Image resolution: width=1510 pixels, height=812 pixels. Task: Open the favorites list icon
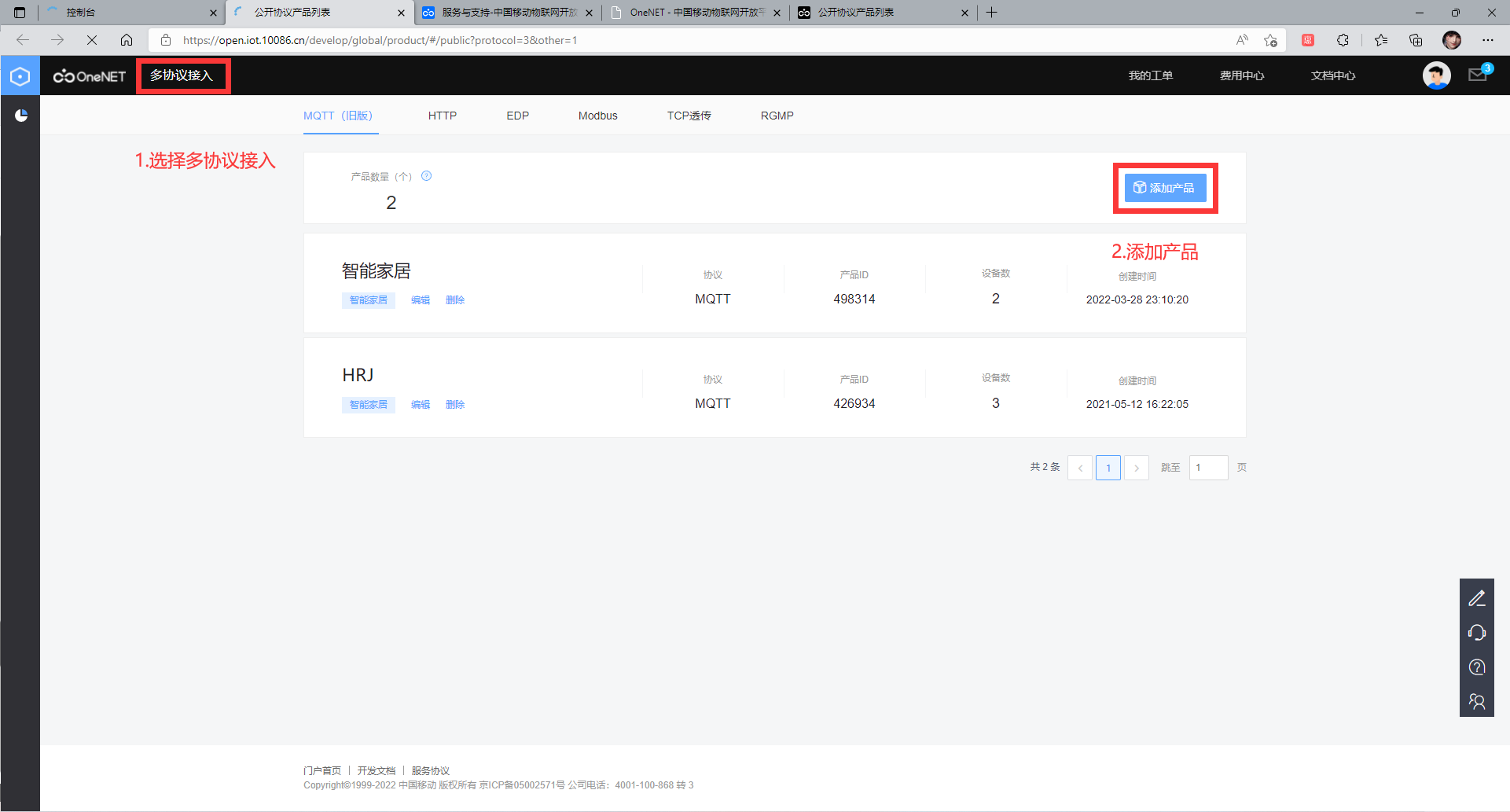[x=1381, y=40]
